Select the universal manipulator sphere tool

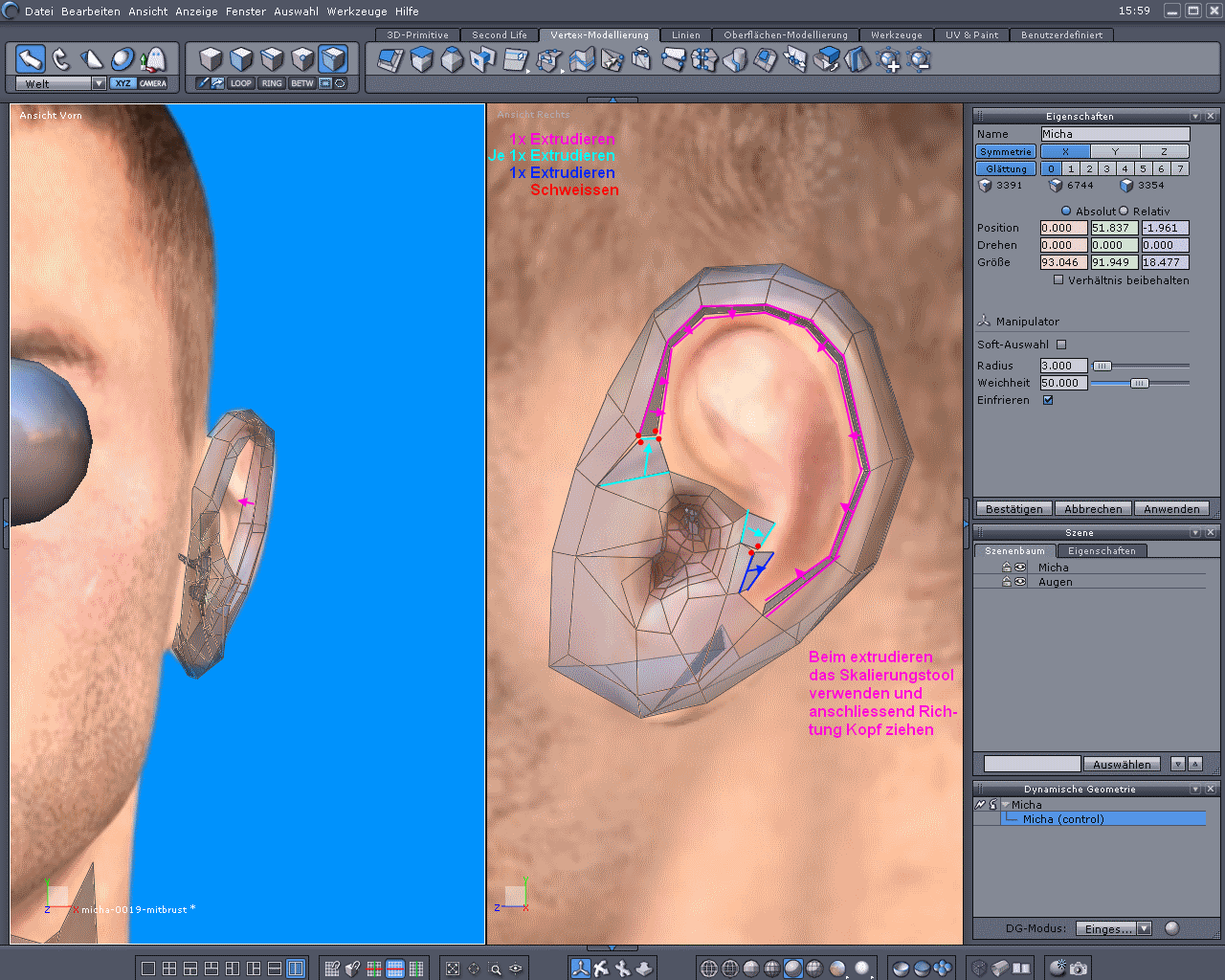[122, 59]
